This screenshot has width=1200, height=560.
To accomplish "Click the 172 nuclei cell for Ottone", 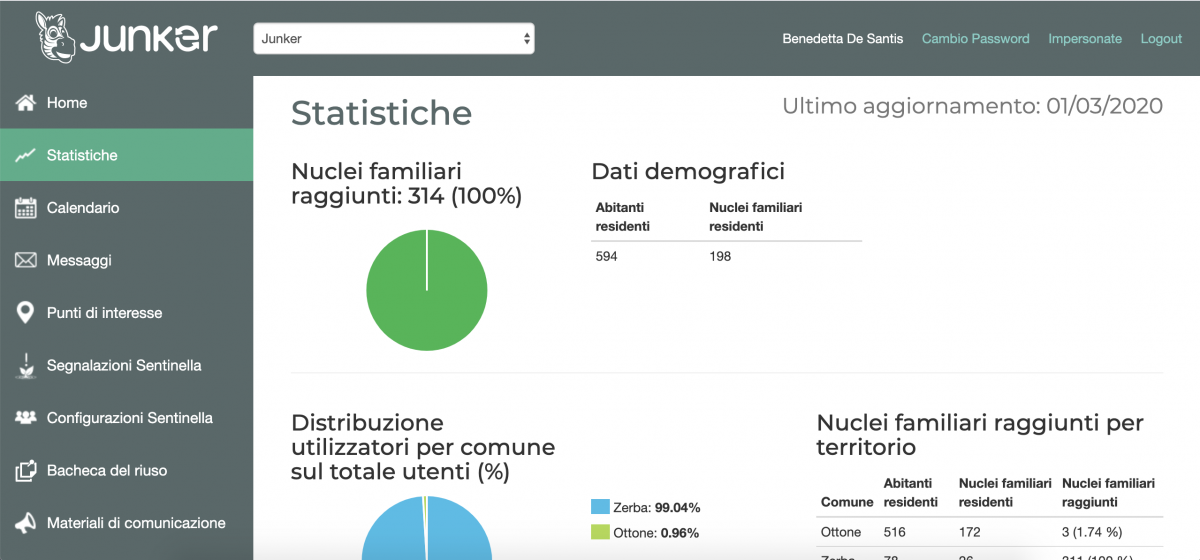I will (x=969, y=532).
